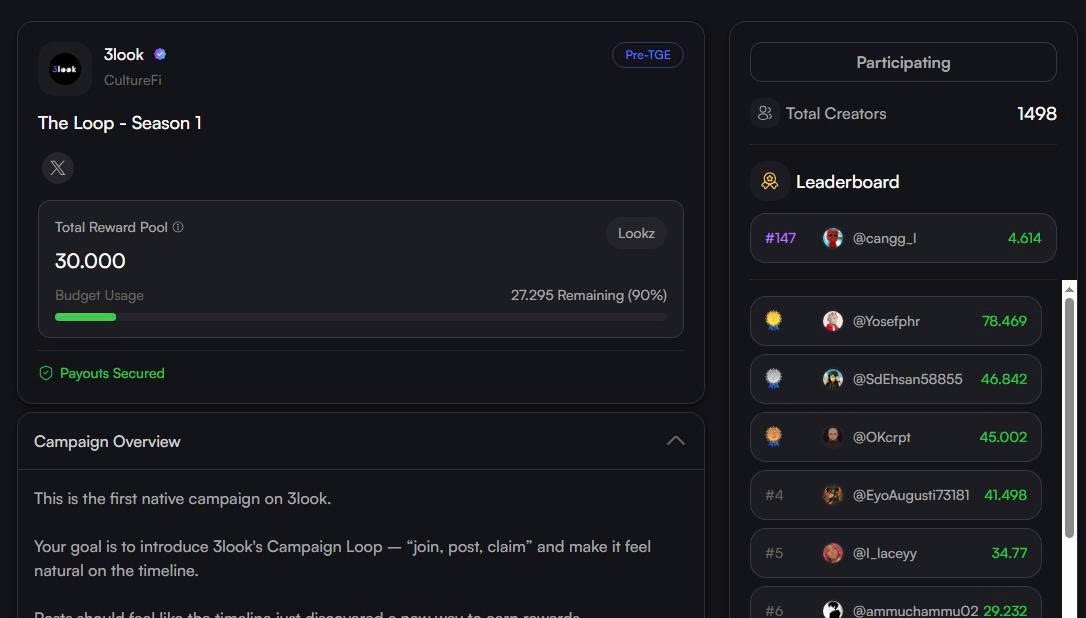Open my rank #147 @cangg_l row
Image resolution: width=1086 pixels, height=618 pixels.
click(902, 238)
